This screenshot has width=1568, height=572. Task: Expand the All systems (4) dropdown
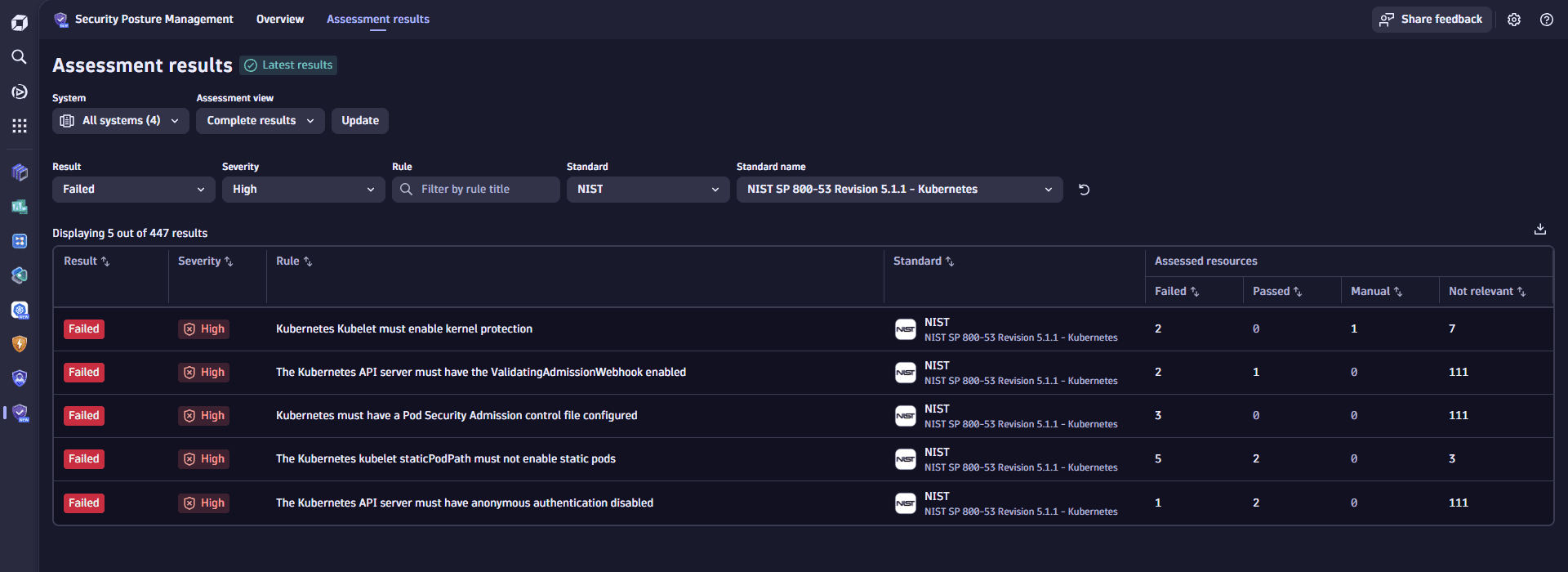pos(121,121)
